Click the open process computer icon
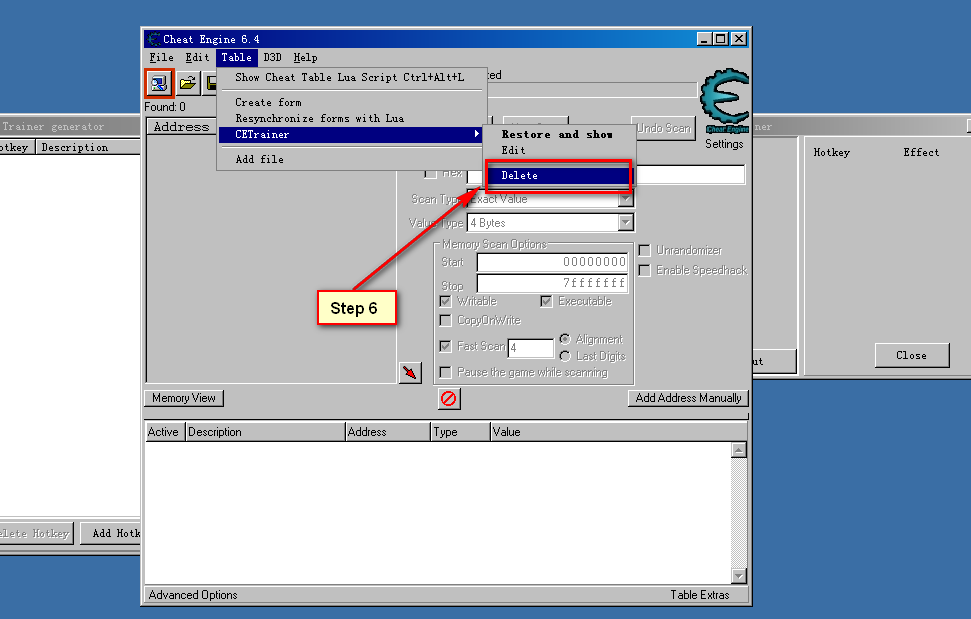Viewport: 971px width, 619px height. tap(159, 83)
